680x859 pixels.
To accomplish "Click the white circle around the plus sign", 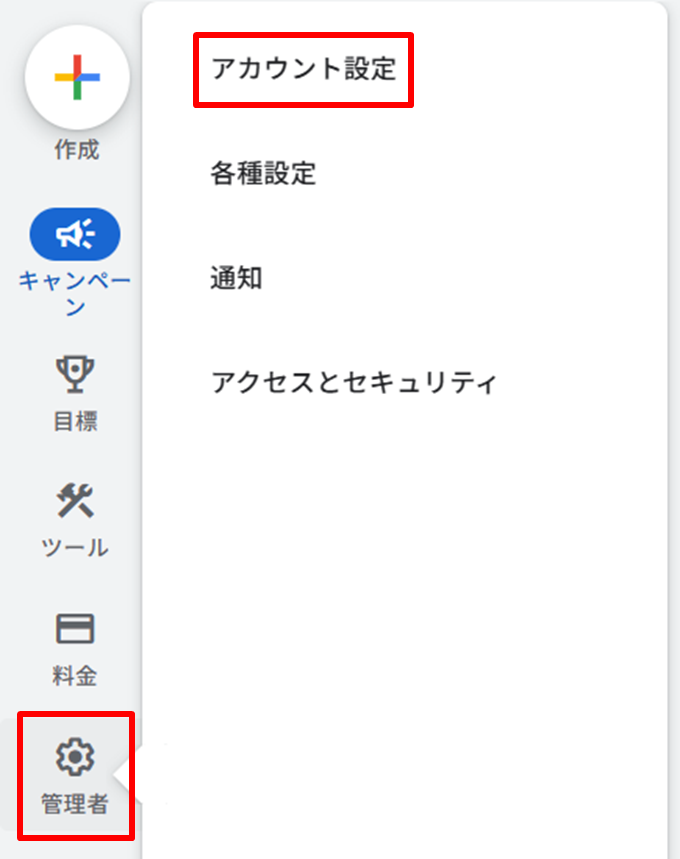I will tap(77, 77).
